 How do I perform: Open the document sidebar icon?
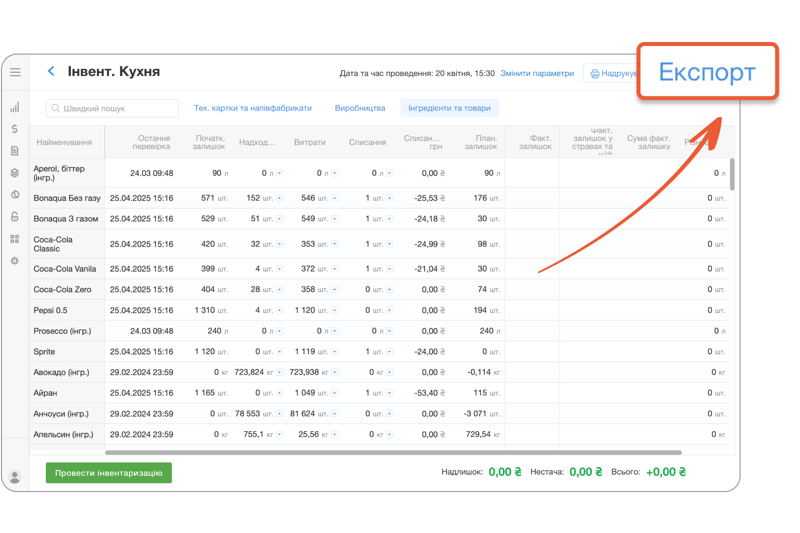tap(15, 151)
